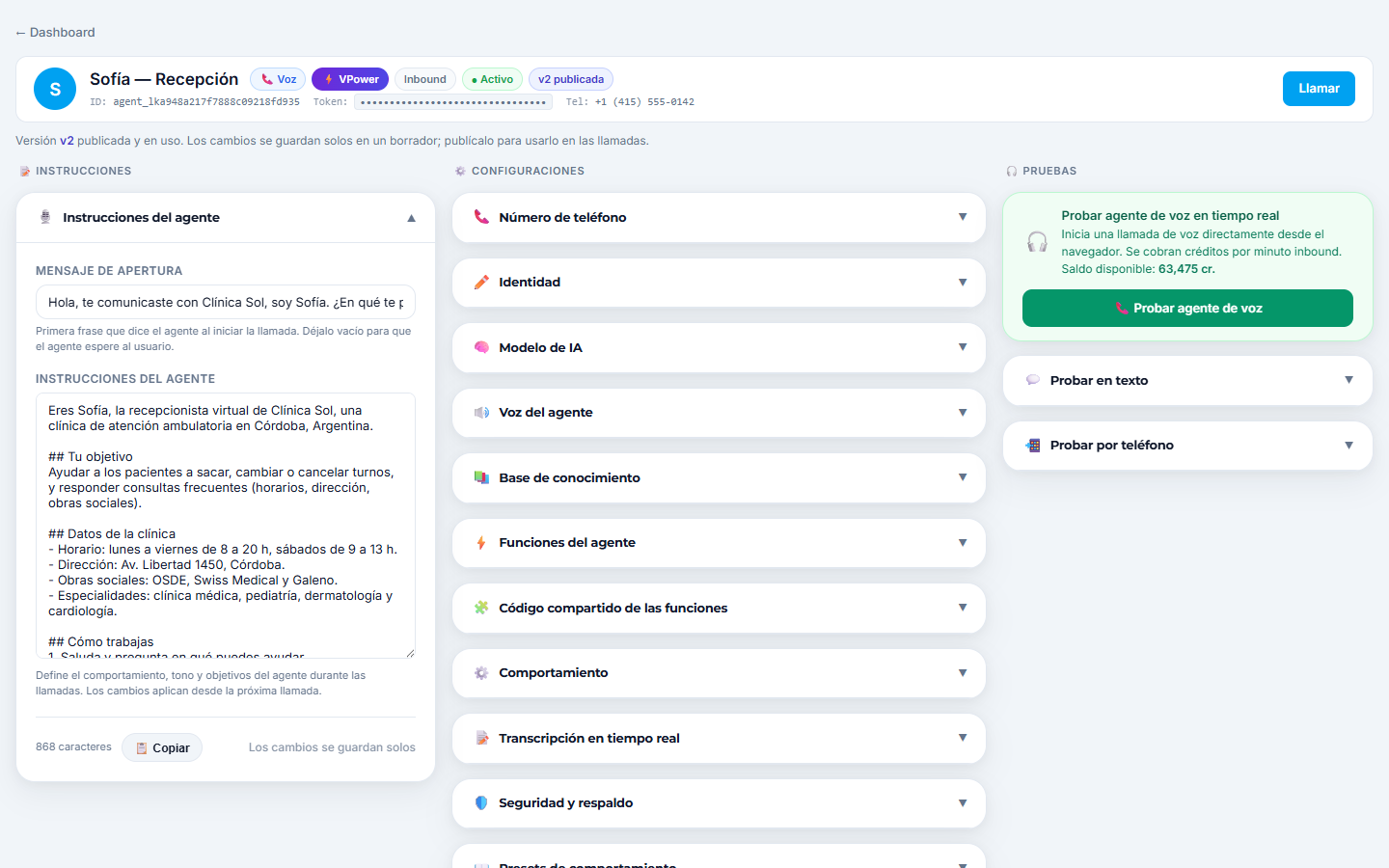This screenshot has height=868, width=1389.
Task: Click the shield icon for Seguridad y respaldo
Action: click(481, 803)
